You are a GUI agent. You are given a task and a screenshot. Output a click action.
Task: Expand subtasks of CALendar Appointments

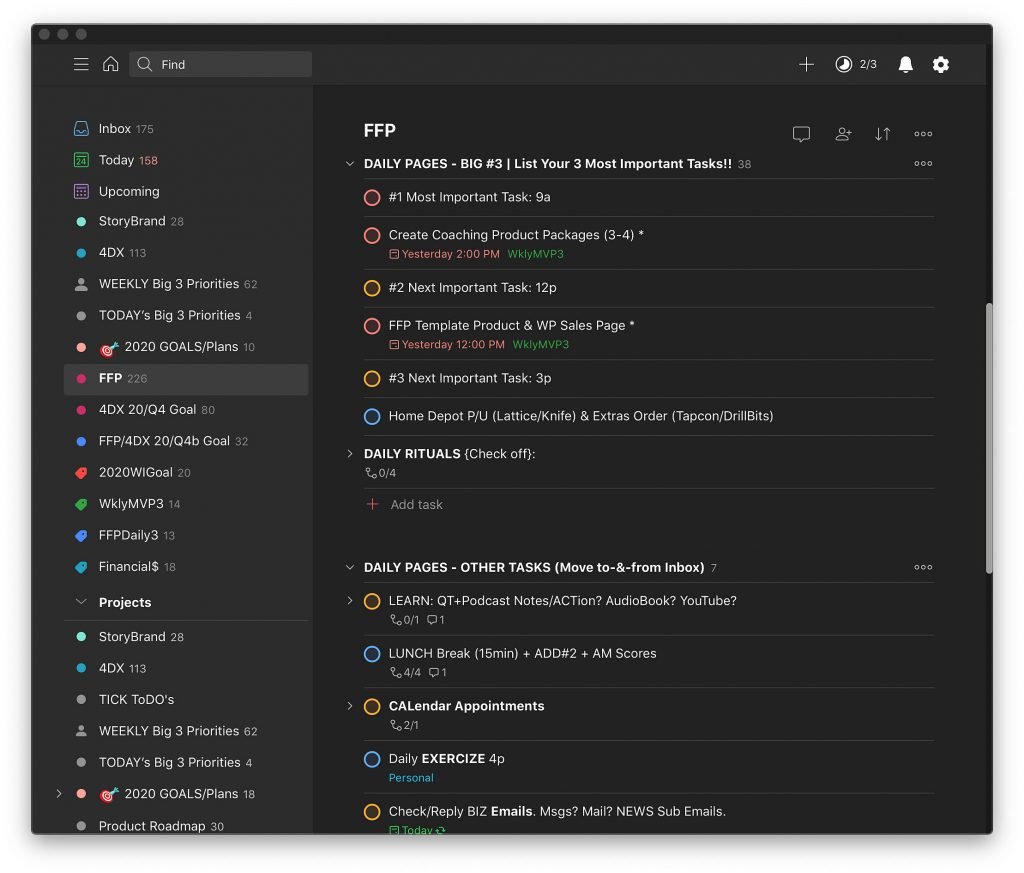click(349, 706)
